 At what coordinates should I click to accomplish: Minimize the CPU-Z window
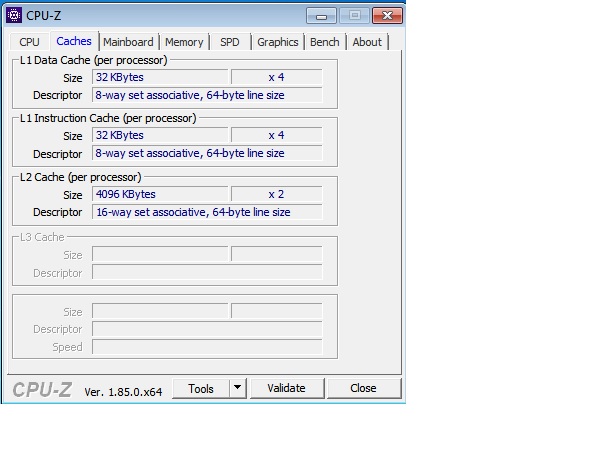(321, 16)
